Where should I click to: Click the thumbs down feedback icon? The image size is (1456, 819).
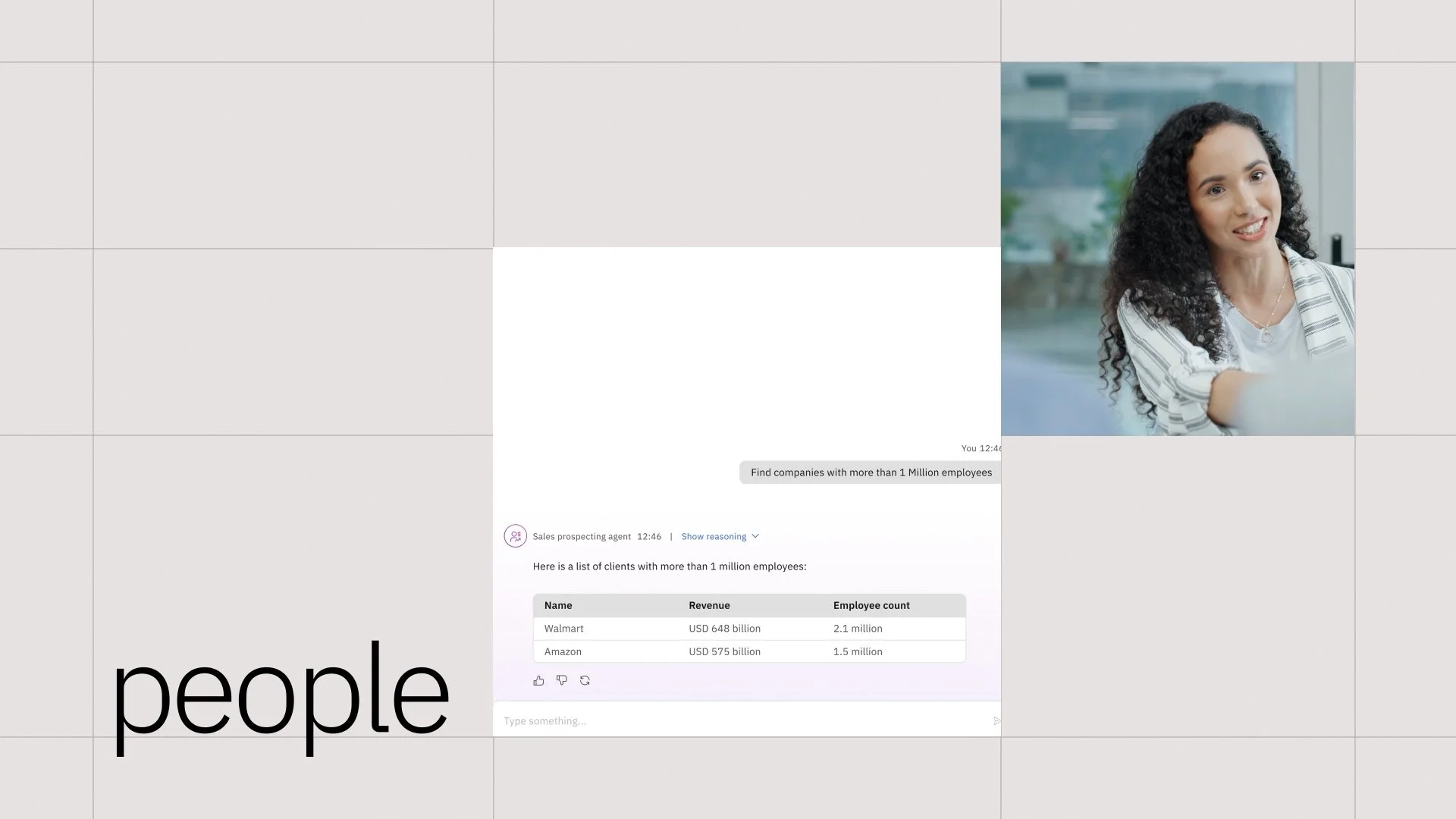(x=562, y=681)
